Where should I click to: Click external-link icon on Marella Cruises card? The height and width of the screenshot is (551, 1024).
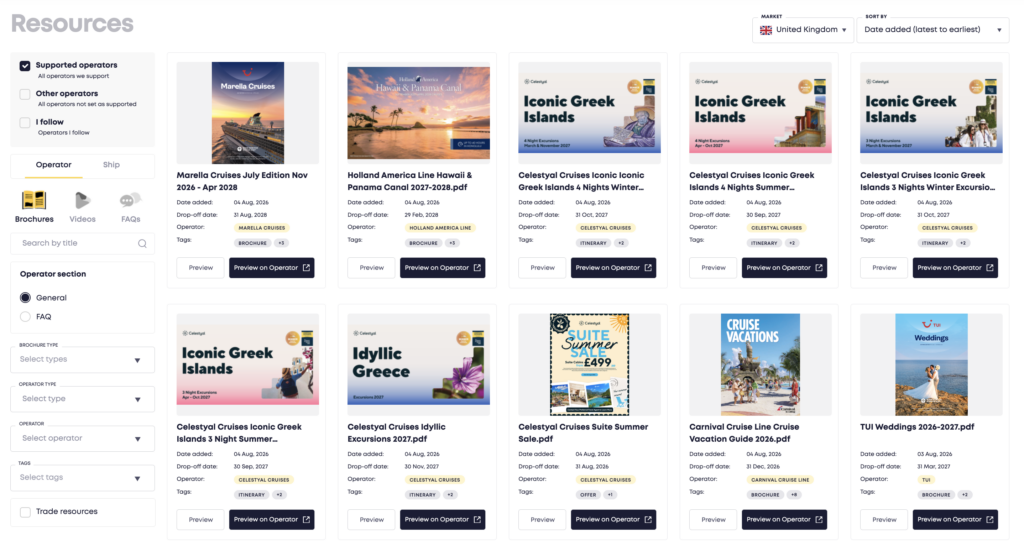306,268
